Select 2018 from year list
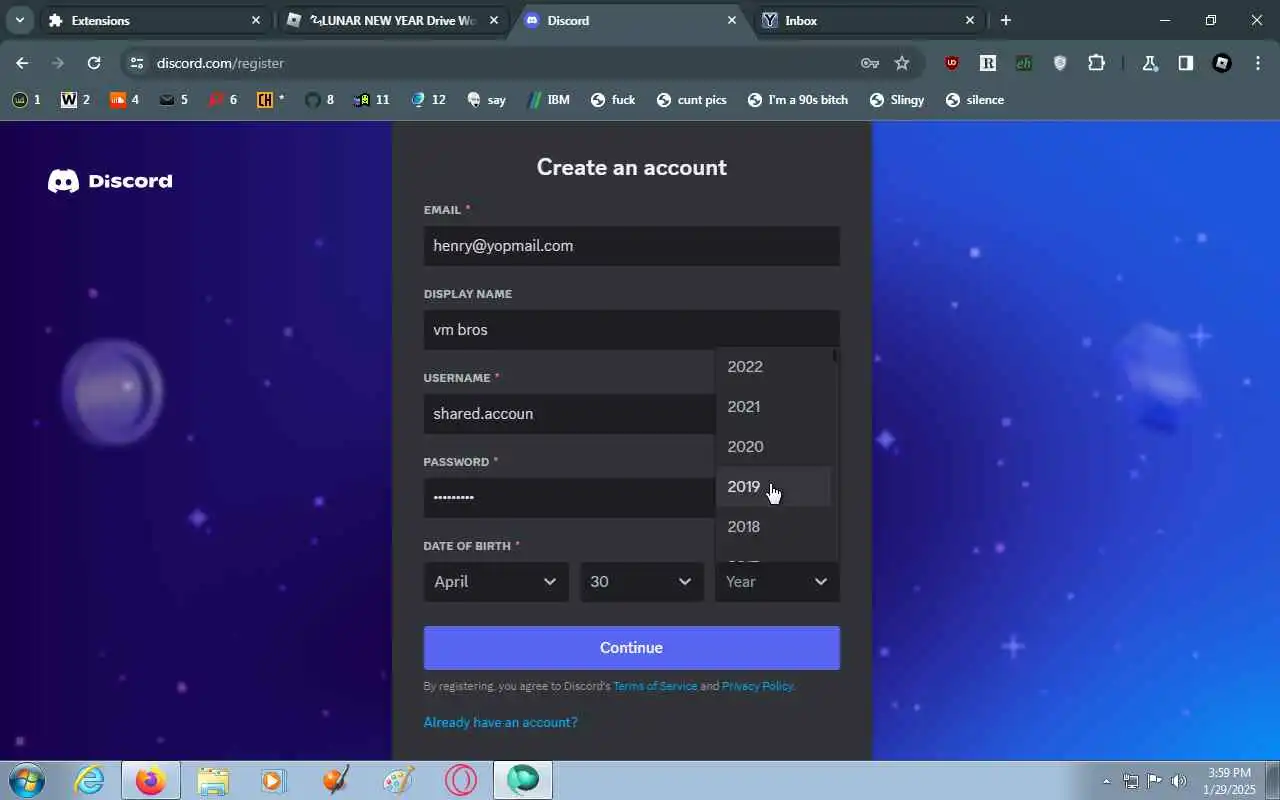This screenshot has height=800, width=1280. coord(773,527)
